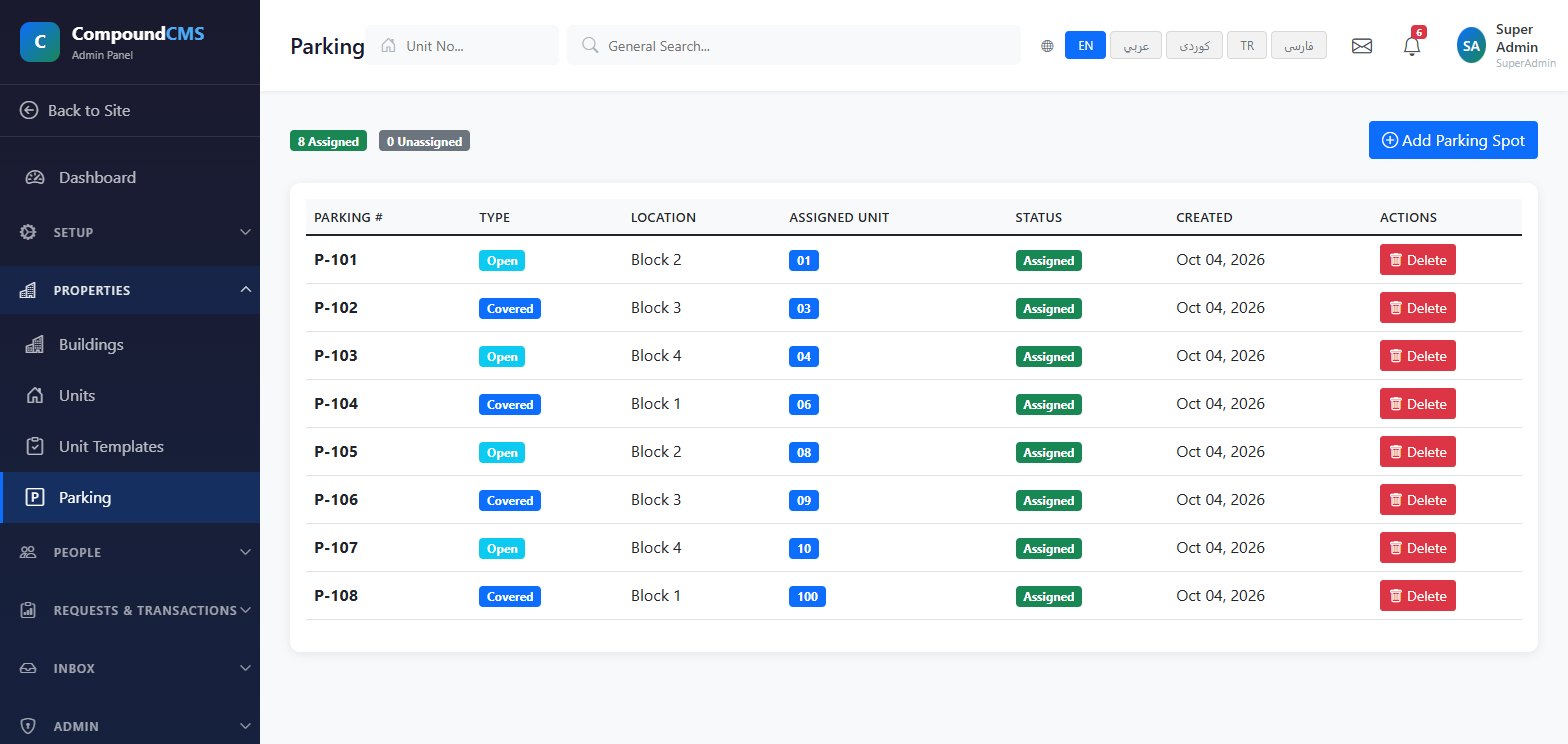Open the Dashboard gauge icon

(x=35, y=178)
